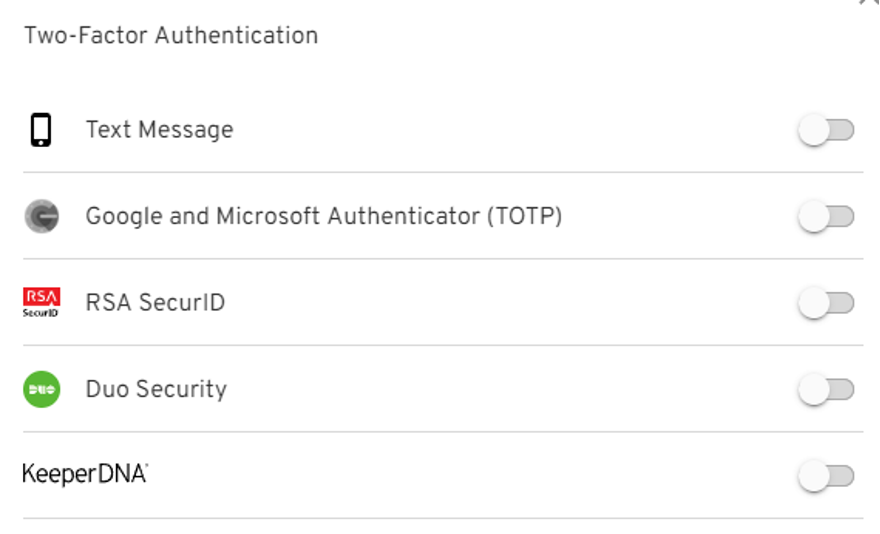
Task: Click the divider line below RSA SecurID
Action: [442, 346]
